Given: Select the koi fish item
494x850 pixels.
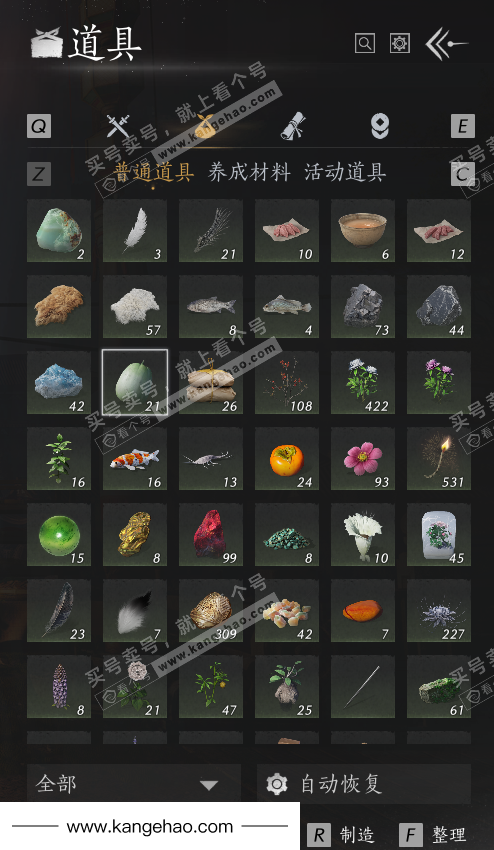Looking at the screenshot, I should point(135,459).
